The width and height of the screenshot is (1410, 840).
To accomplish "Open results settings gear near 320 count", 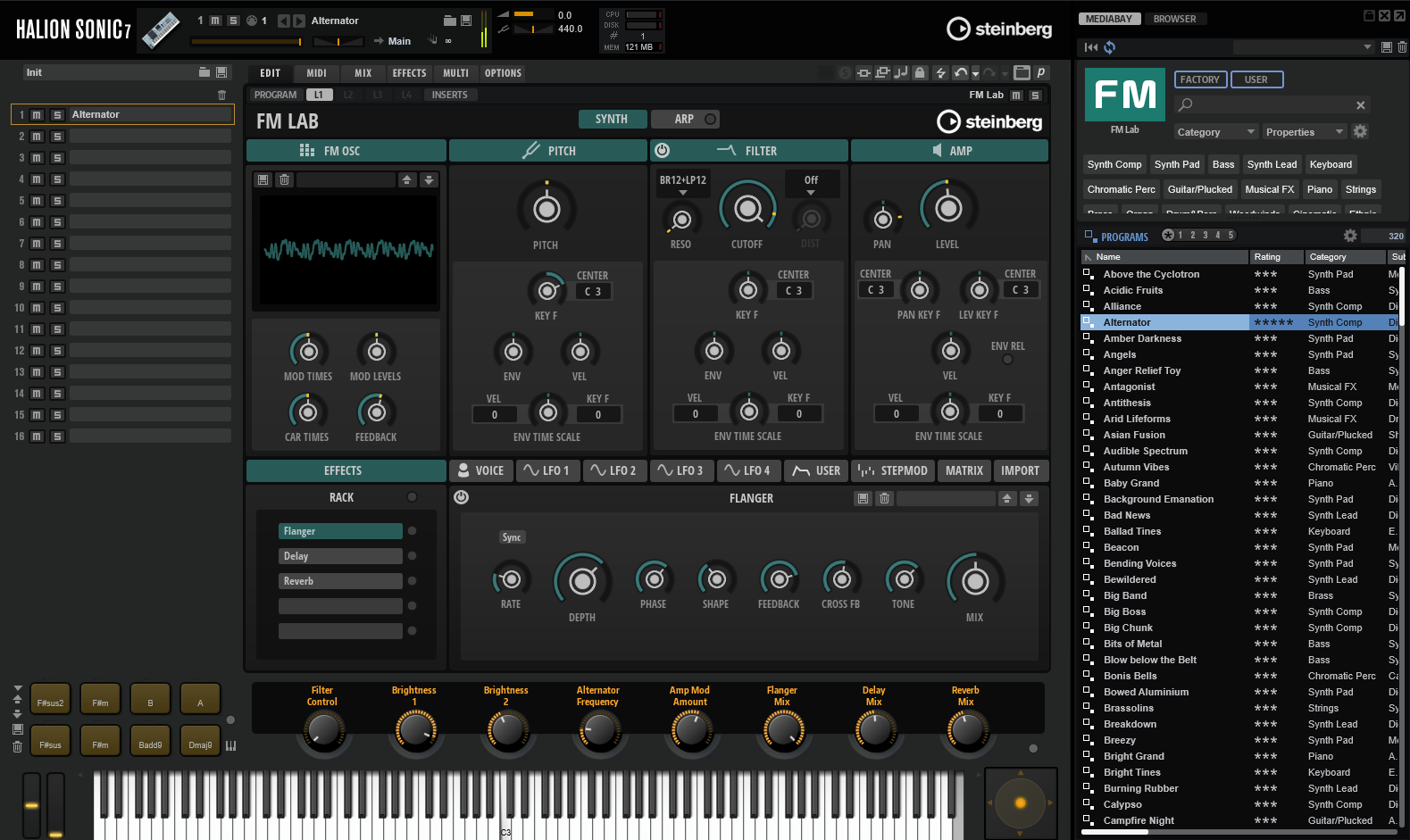I will point(1350,236).
